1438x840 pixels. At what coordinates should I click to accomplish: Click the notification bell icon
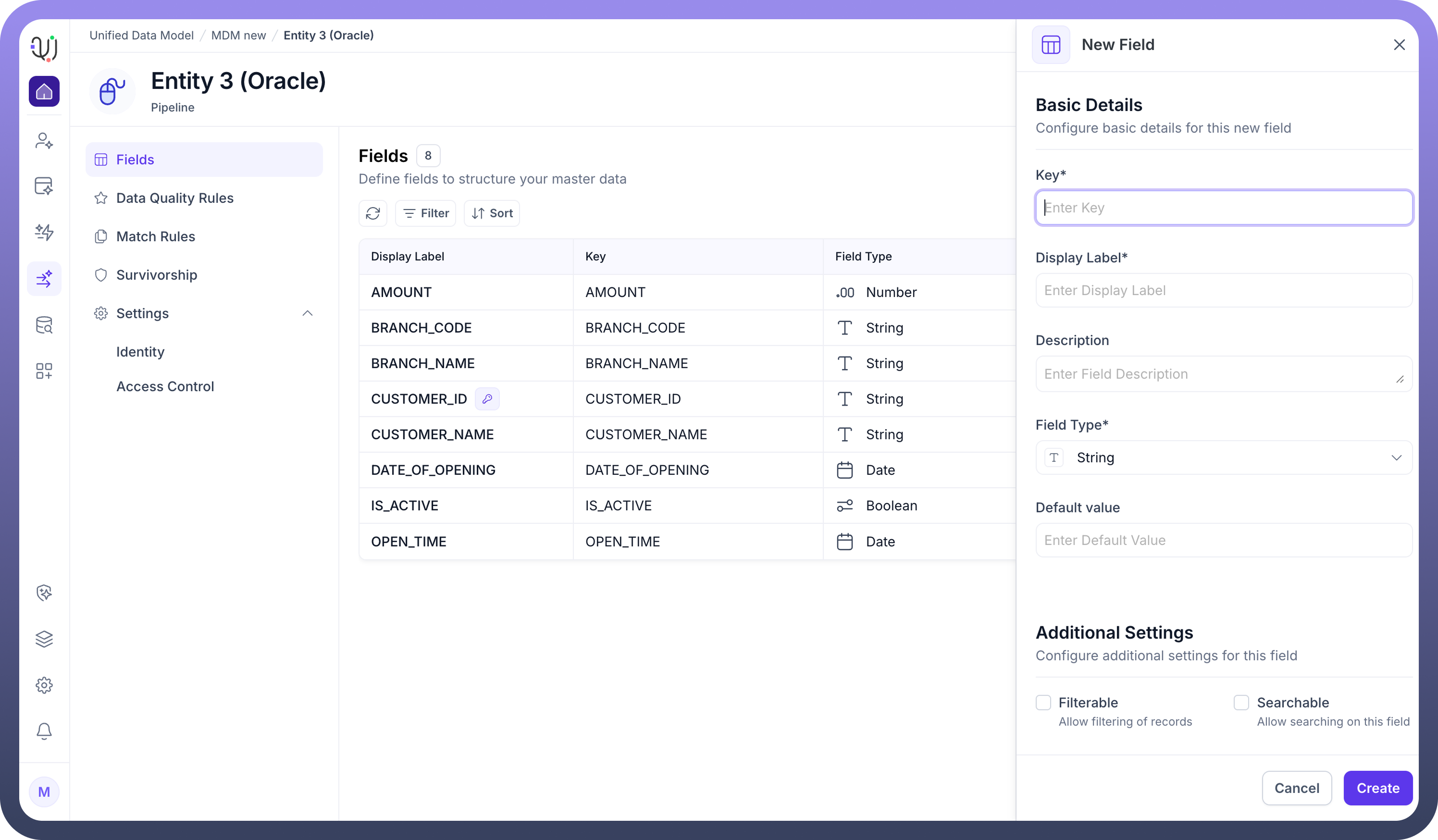coord(44,731)
